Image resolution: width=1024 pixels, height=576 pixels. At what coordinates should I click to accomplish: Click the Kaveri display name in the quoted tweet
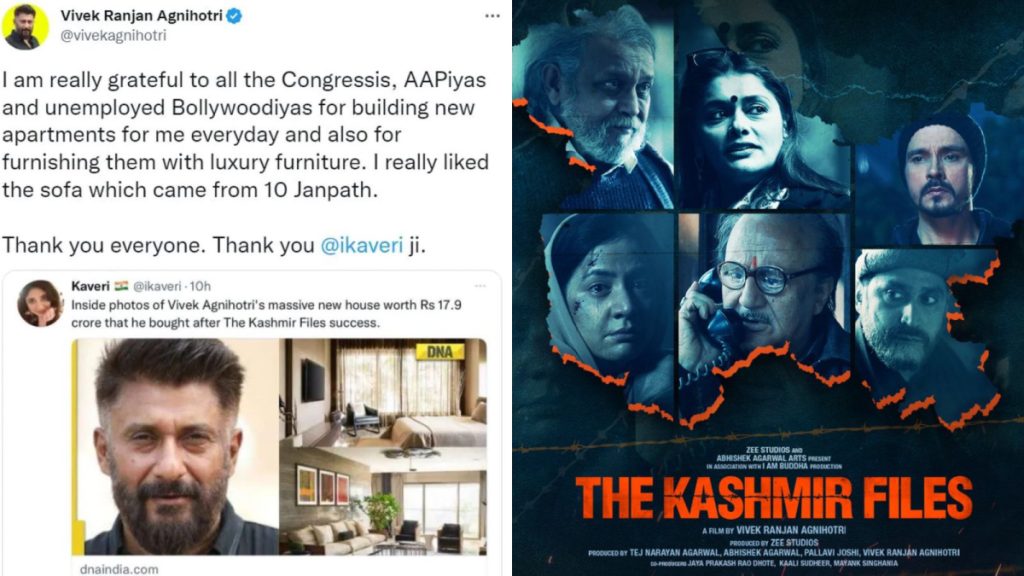click(90, 286)
